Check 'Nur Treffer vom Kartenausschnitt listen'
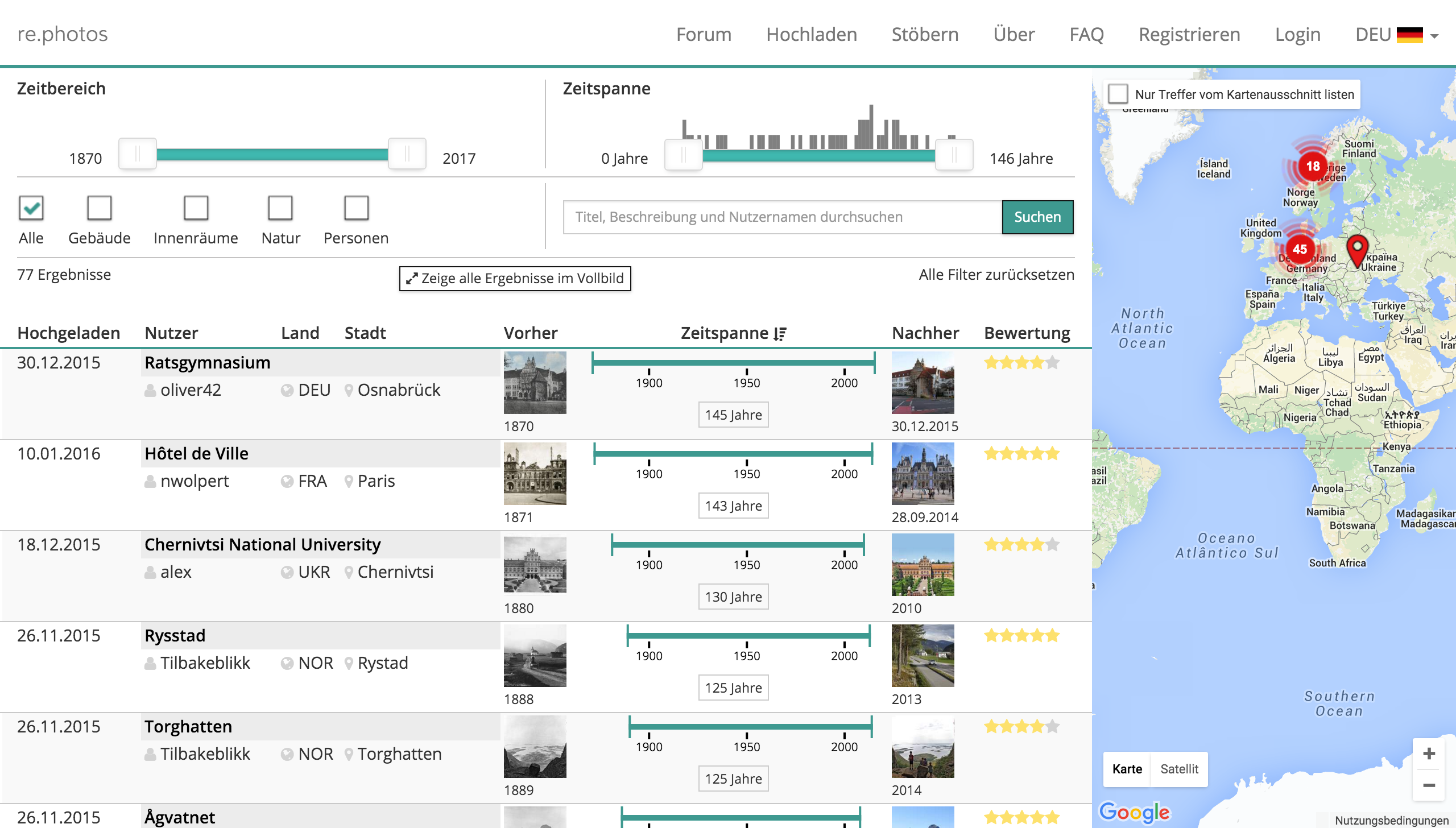The image size is (1456, 828). pyautogui.click(x=1118, y=94)
